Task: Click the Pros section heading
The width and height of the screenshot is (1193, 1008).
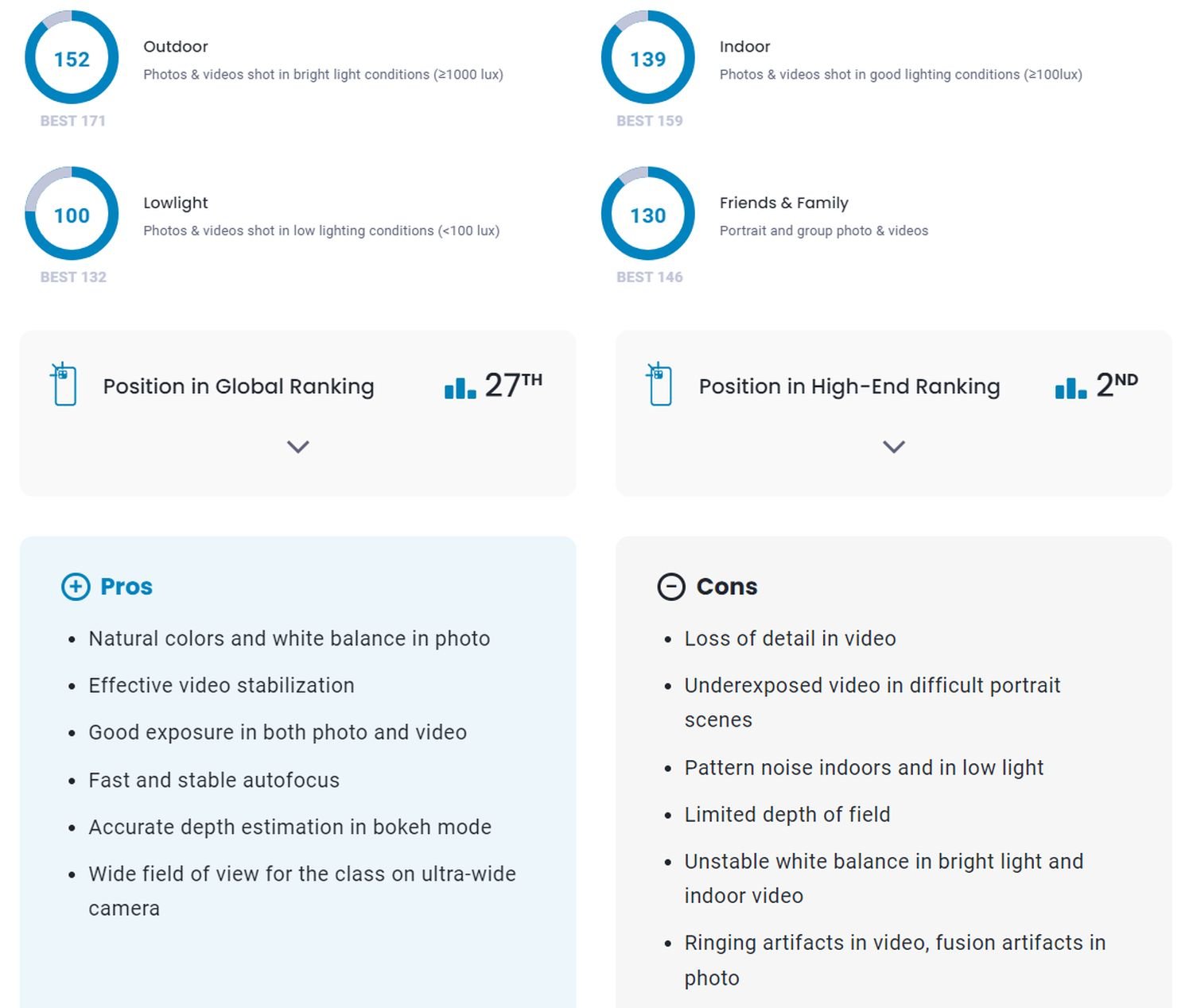Action: [126, 587]
